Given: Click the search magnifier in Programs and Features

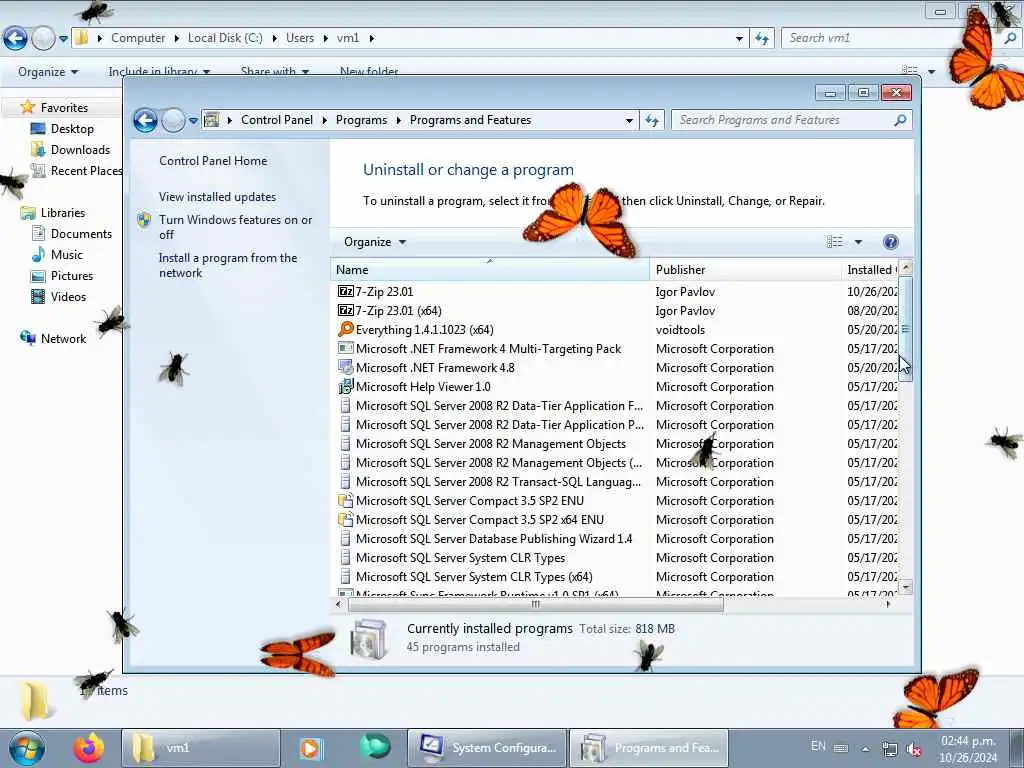Looking at the screenshot, I should [900, 120].
